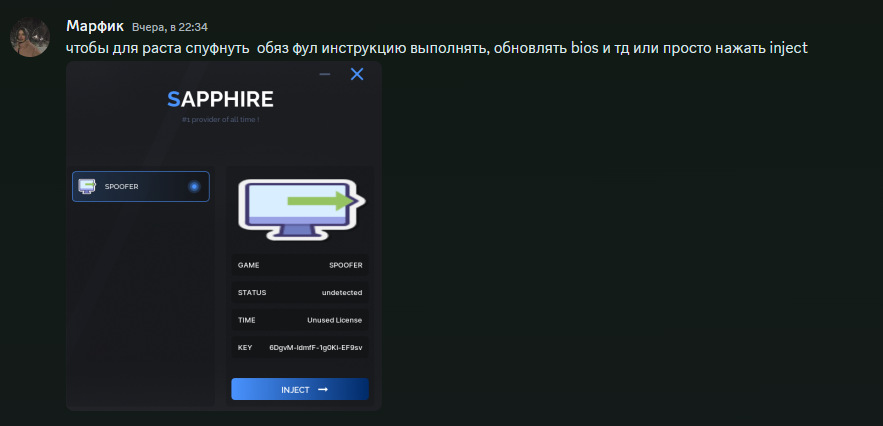Click the '#1 provider of all time' tagline
Image resolution: width=883 pixels, height=426 pixels.
[221, 119]
